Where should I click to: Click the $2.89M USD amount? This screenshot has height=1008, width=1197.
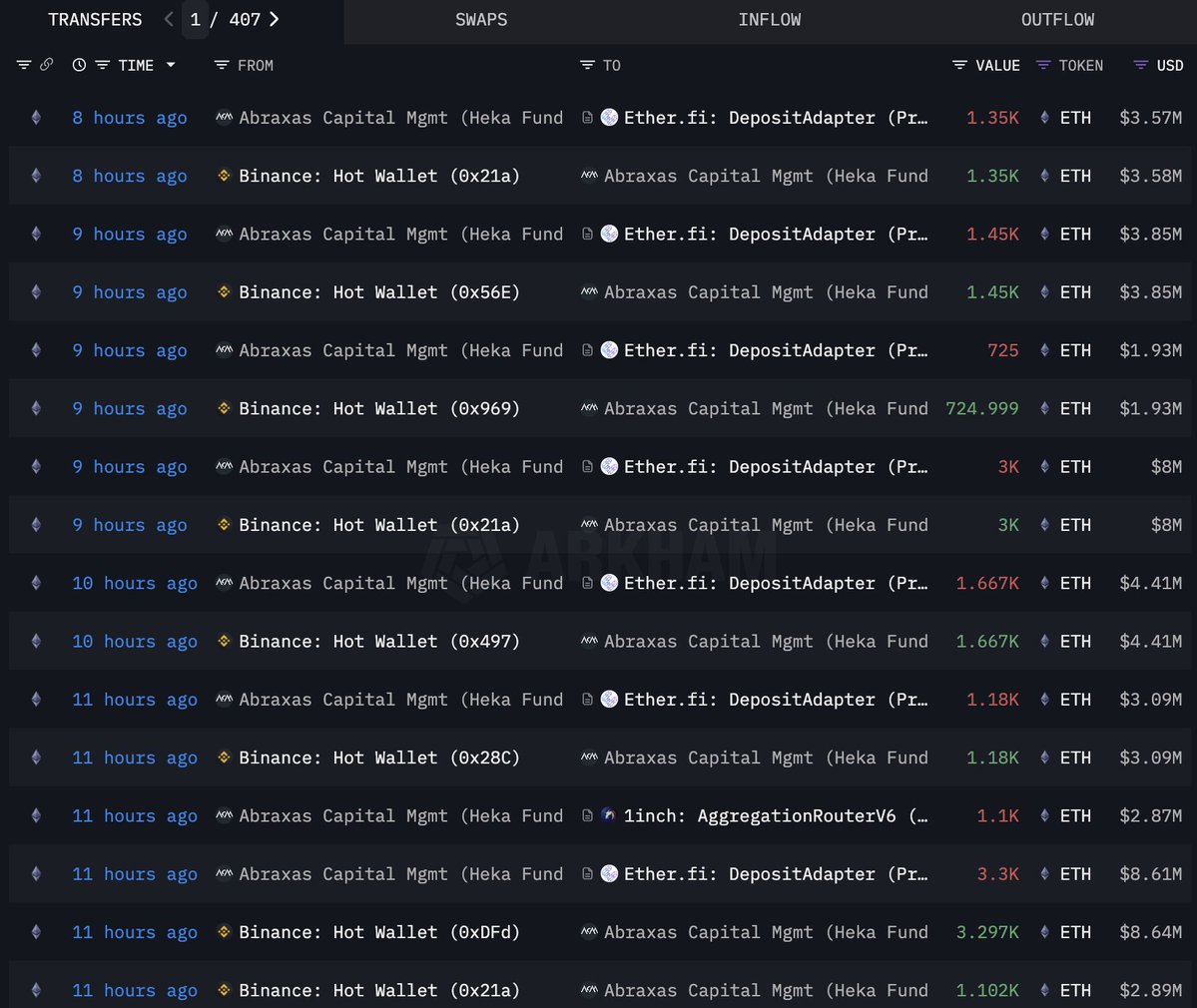click(1150, 990)
